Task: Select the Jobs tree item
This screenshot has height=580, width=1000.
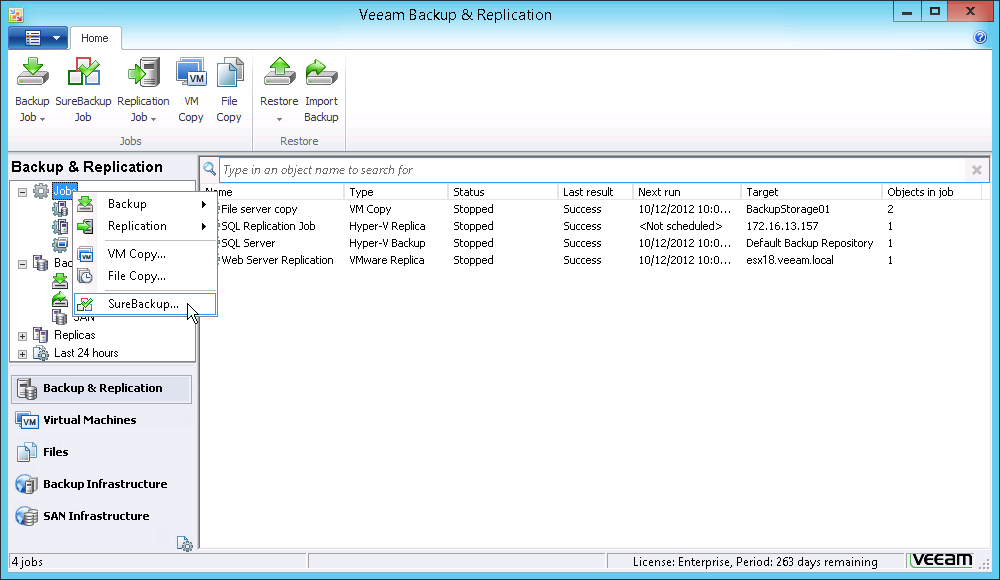Action: coord(64,191)
